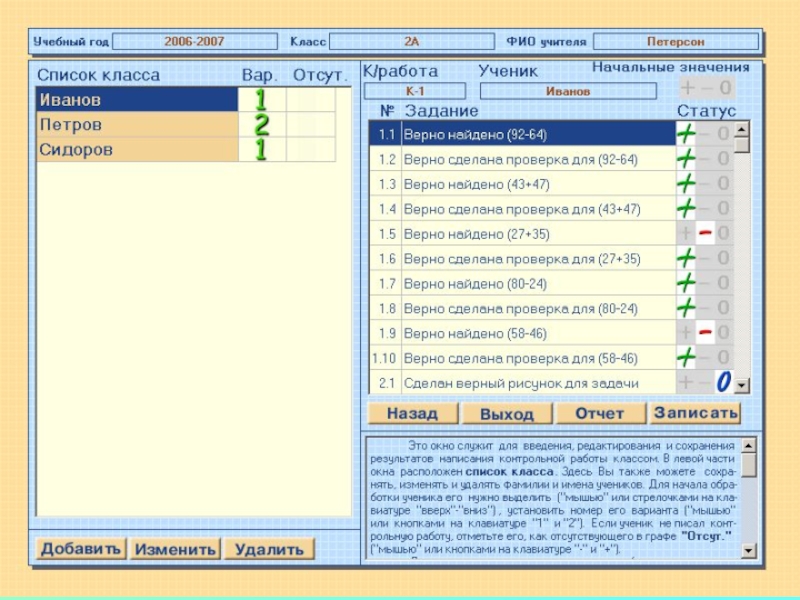The height and width of the screenshot is (600, 800).
Task: Click the default values plus icon
Action: (x=688, y=89)
